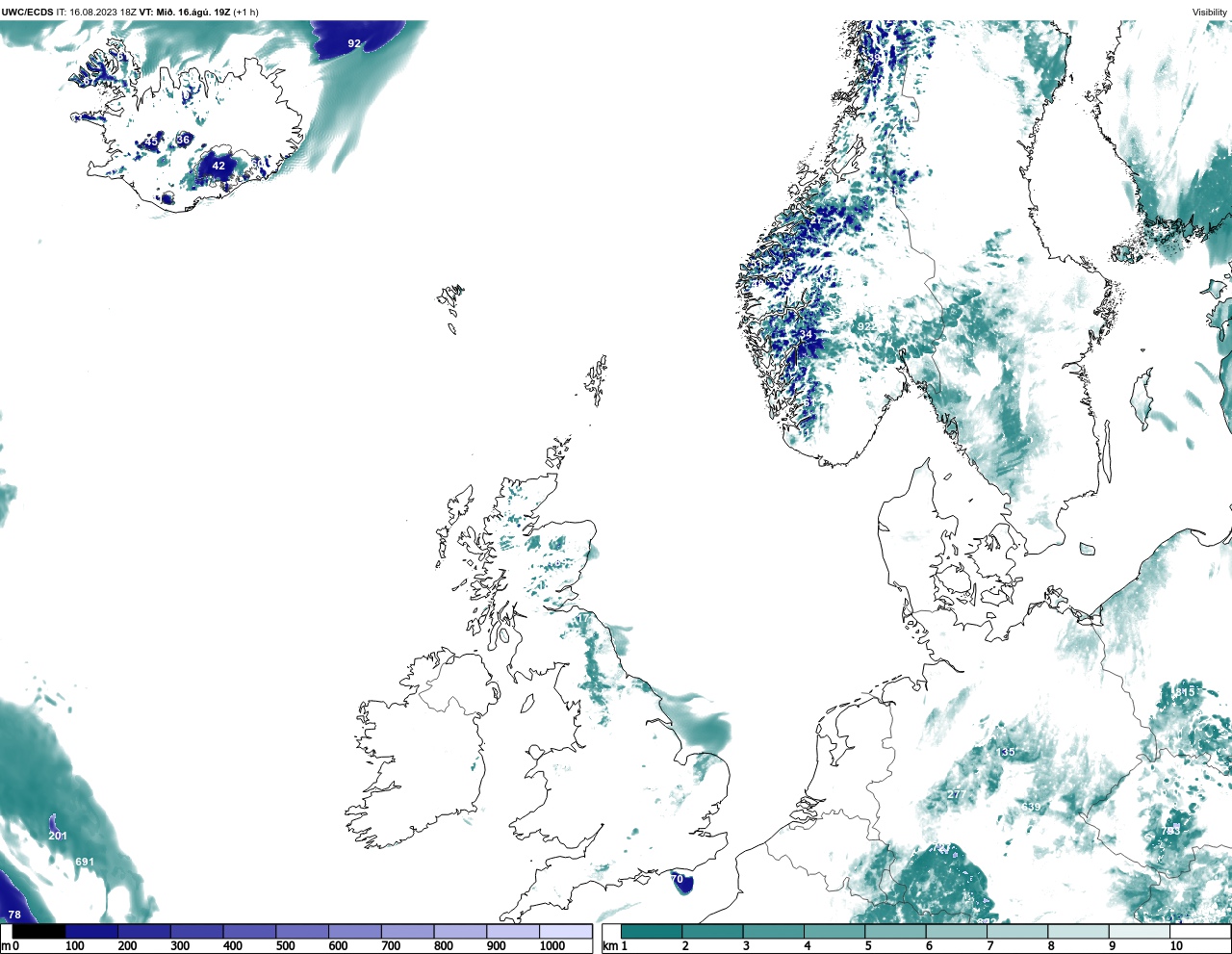Select the legend swatch between 400 and 500 m
The image size is (1232, 954).
point(249,932)
